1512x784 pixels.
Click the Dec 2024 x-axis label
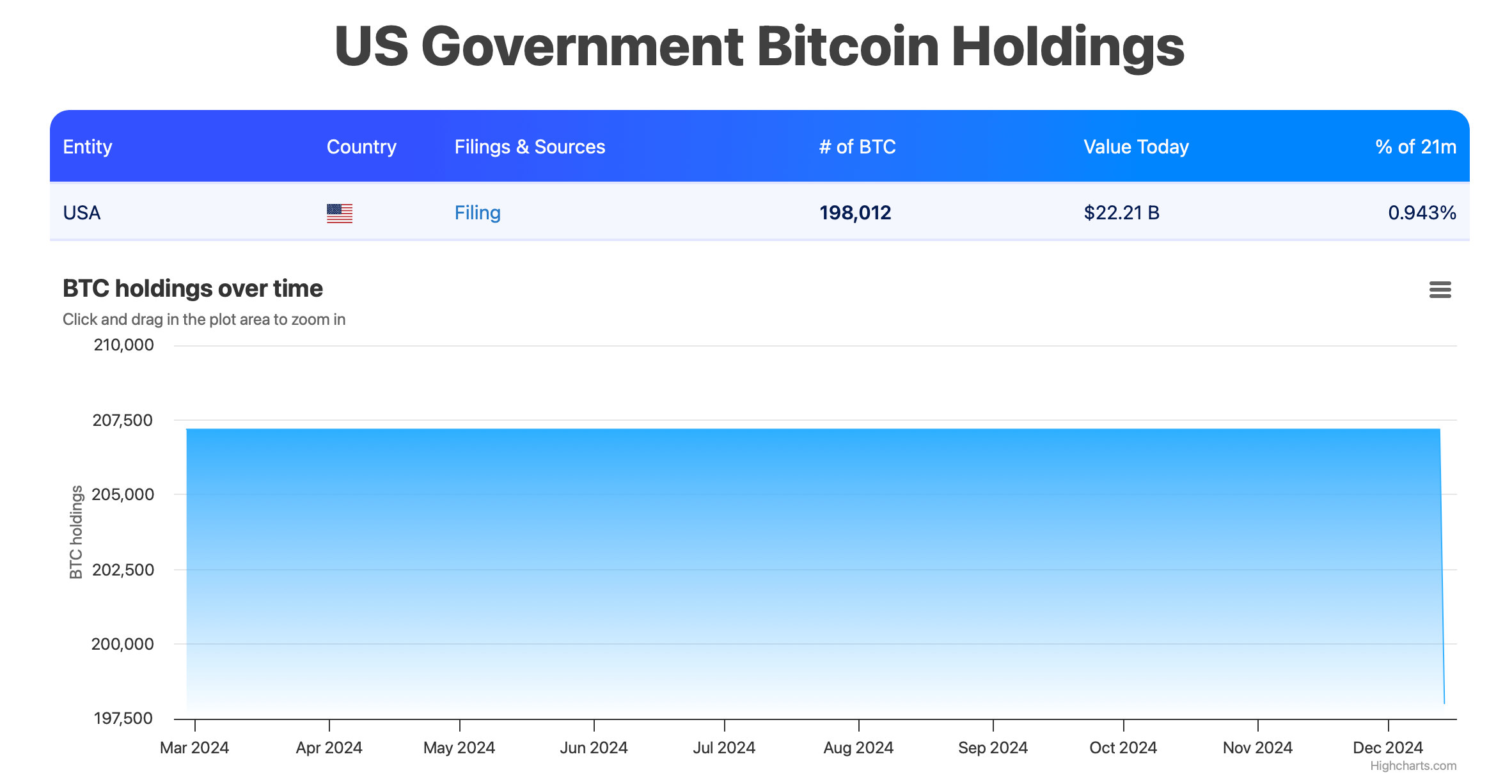pyautogui.click(x=1388, y=748)
